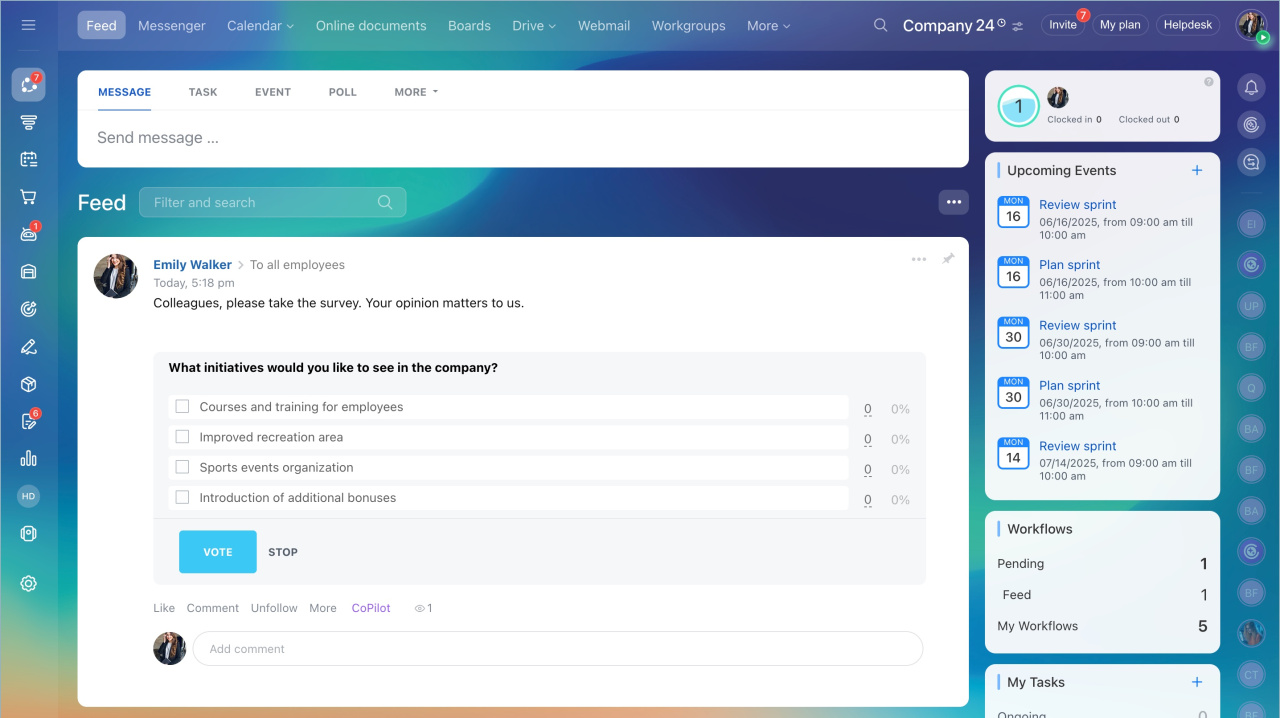Open CoPilot link under the post

[371, 608]
